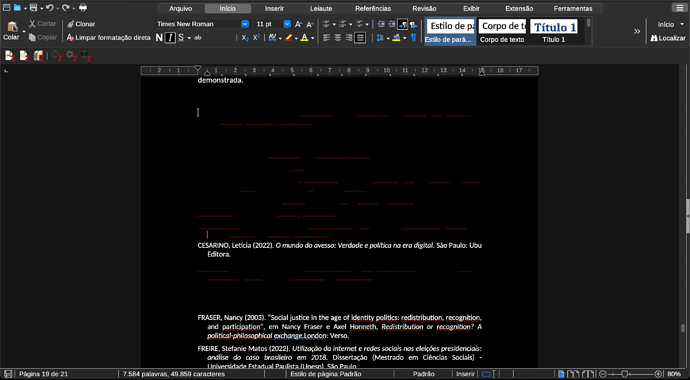Apply paragraph background color icon
690x380 pixels.
396,38
